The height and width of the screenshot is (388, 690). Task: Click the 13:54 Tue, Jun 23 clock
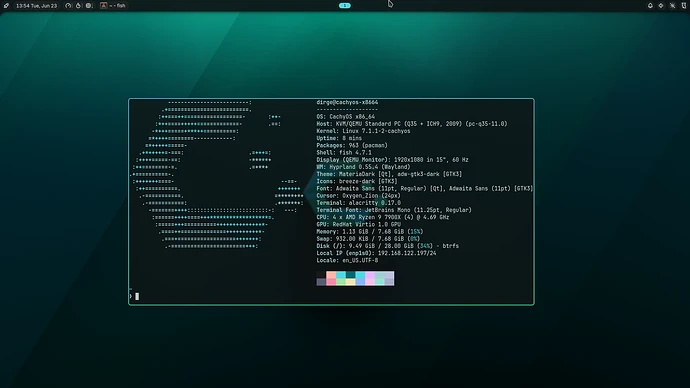click(37, 6)
